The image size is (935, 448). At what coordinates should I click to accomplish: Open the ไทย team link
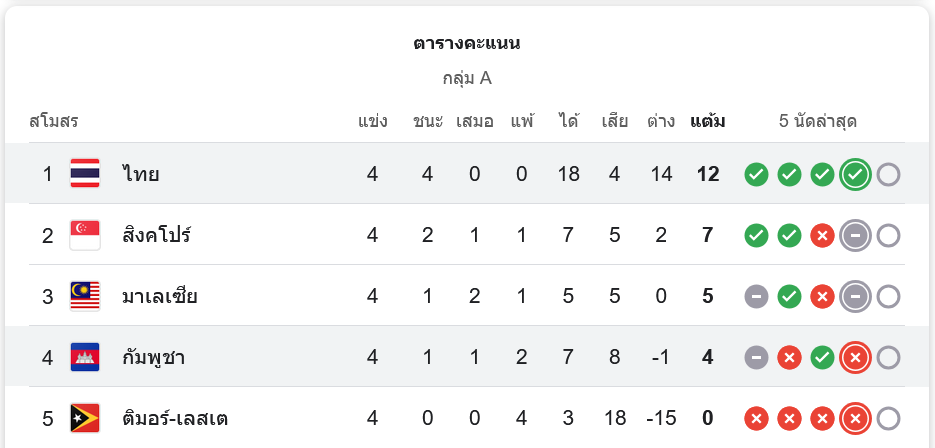click(141, 175)
